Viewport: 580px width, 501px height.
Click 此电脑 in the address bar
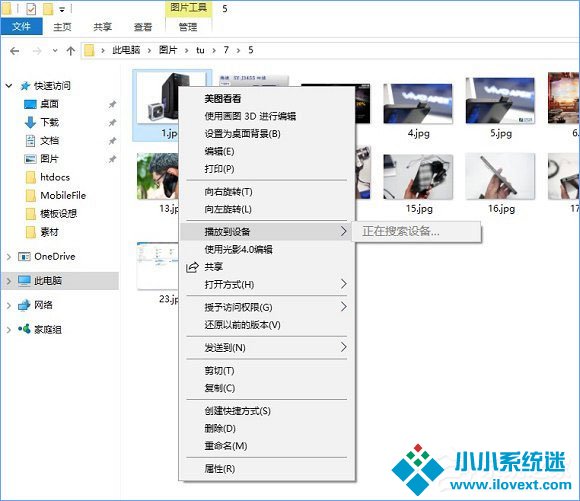click(126, 50)
